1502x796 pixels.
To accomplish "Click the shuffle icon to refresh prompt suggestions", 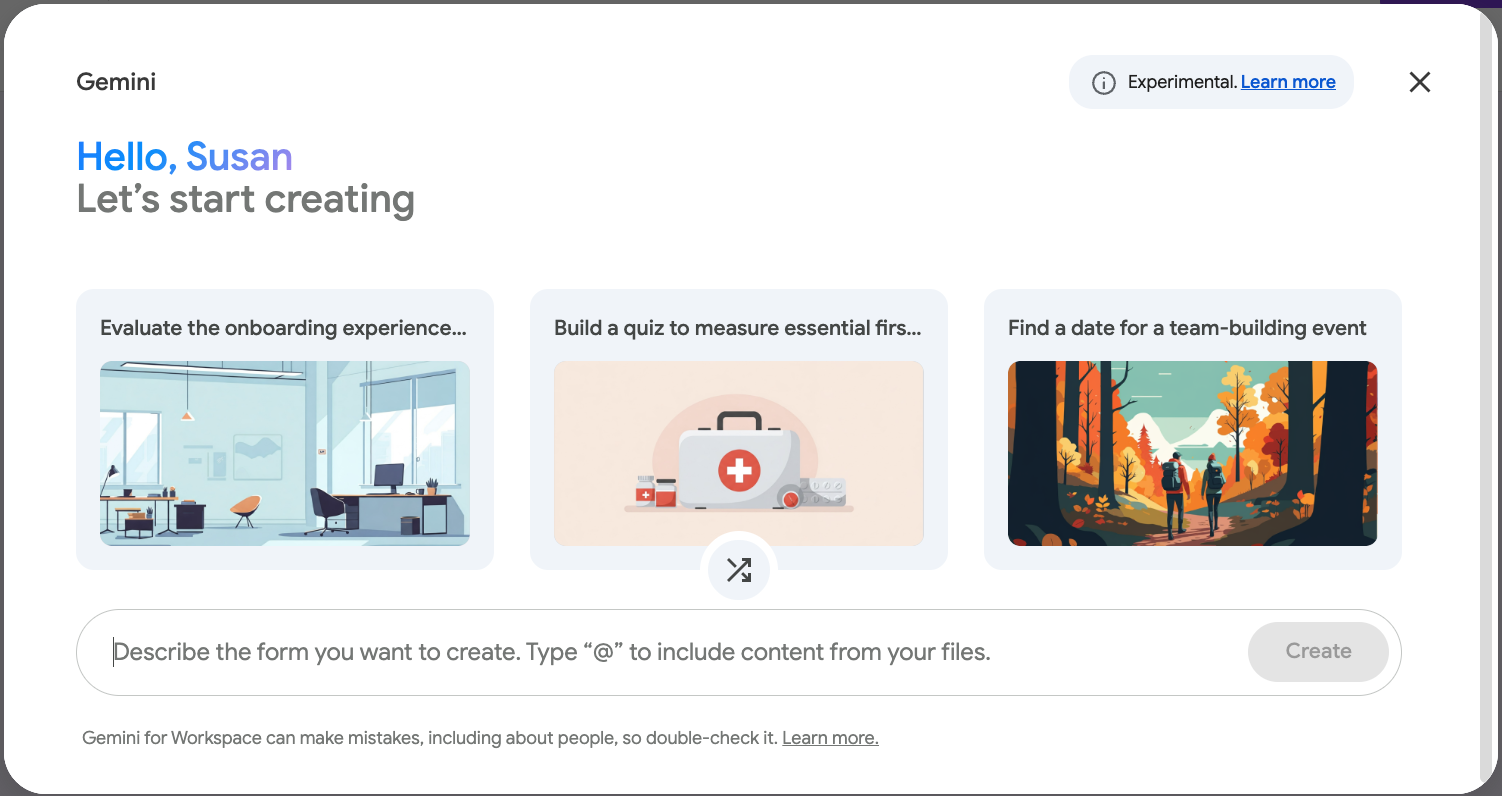I will coord(739,569).
